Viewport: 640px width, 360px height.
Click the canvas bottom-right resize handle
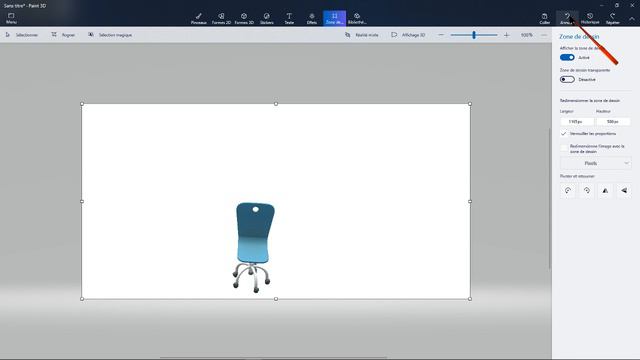coord(470,299)
